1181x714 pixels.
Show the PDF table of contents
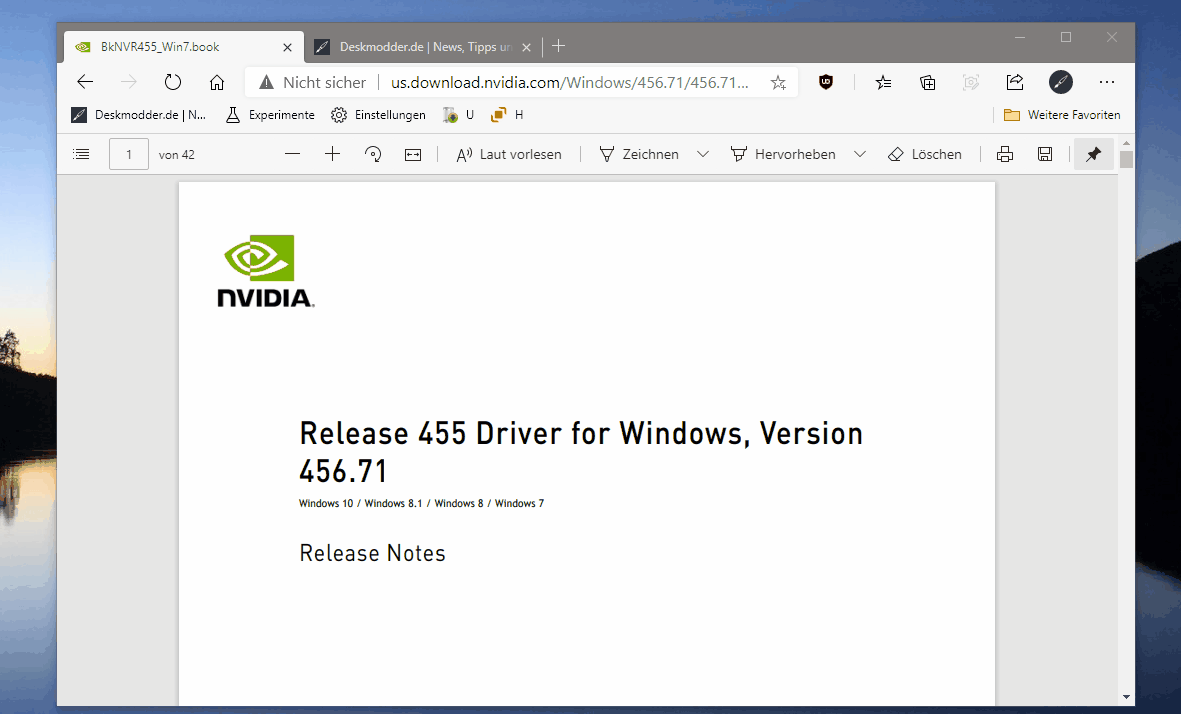81,154
